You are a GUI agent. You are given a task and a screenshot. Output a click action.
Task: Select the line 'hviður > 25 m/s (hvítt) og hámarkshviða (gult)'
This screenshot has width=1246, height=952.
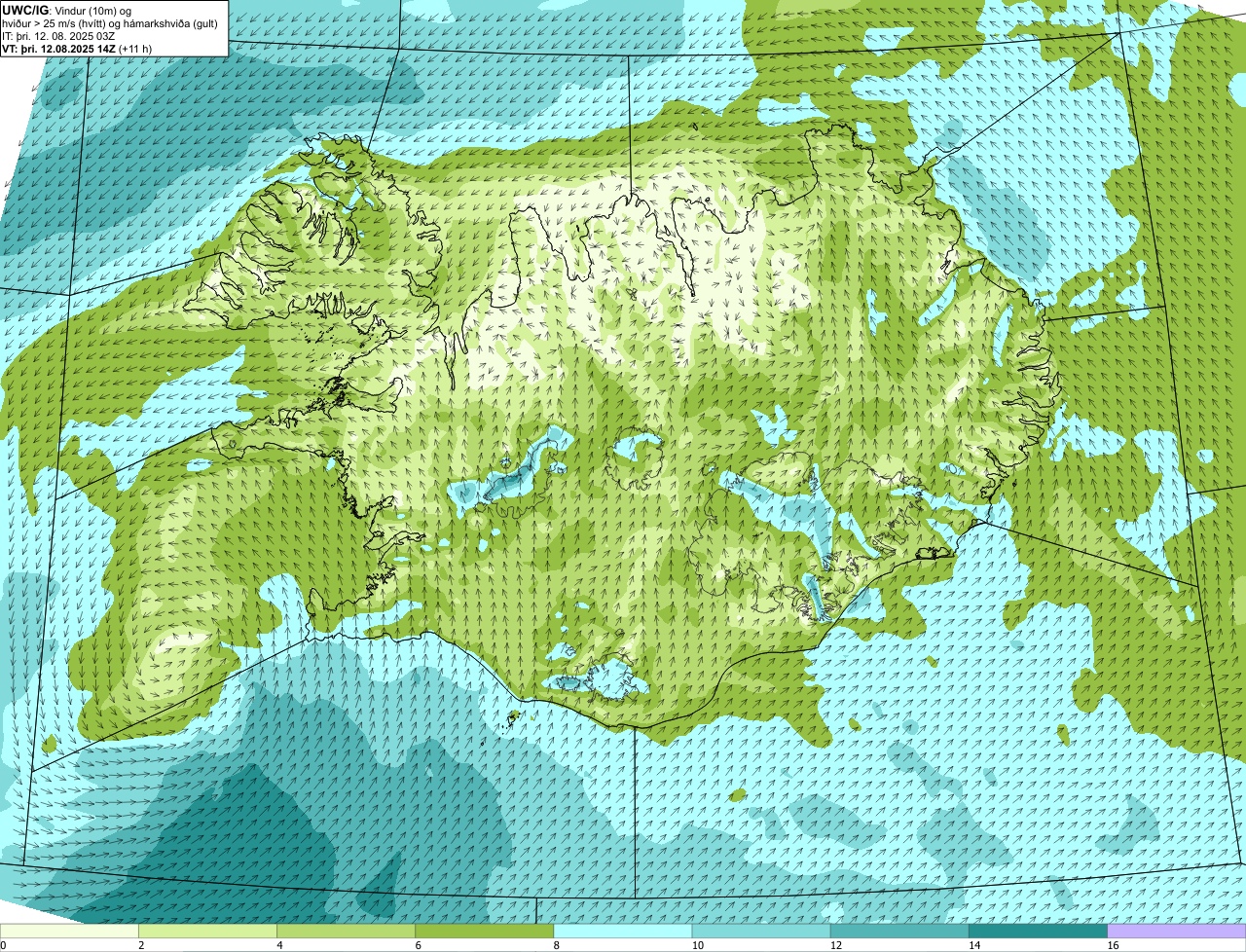point(110,22)
